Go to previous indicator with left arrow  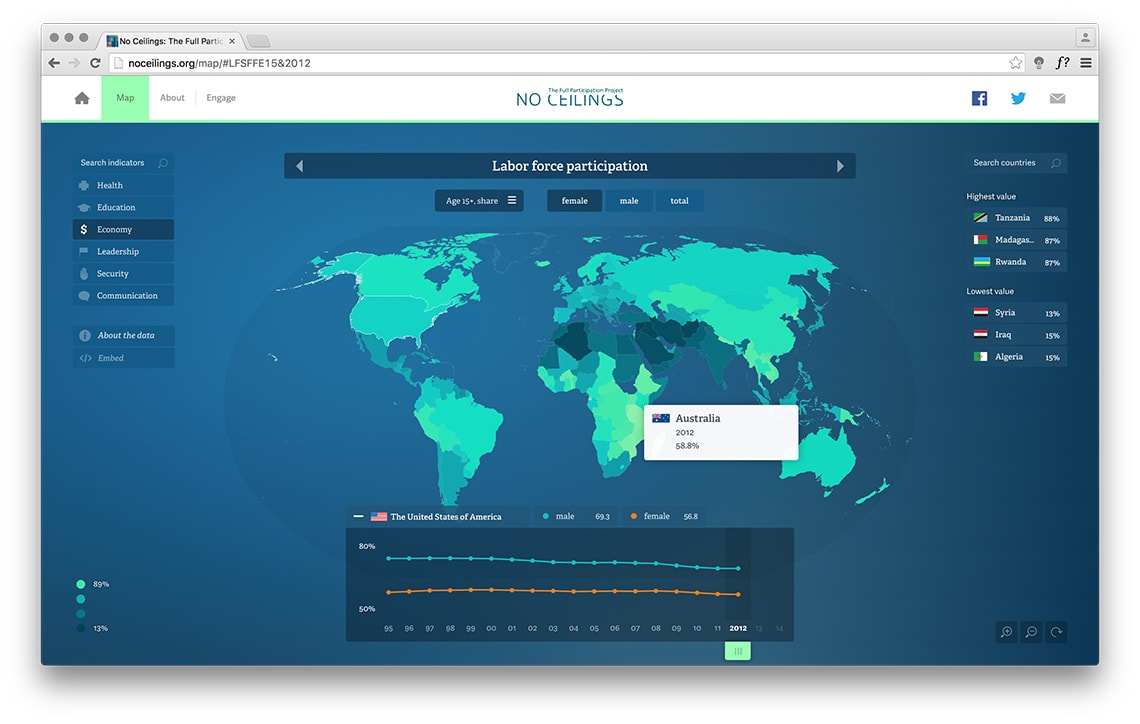299,166
